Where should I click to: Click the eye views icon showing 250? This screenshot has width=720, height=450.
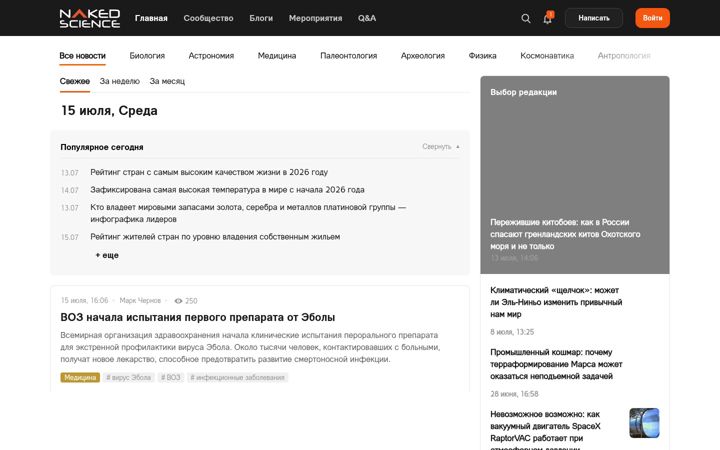tap(178, 301)
